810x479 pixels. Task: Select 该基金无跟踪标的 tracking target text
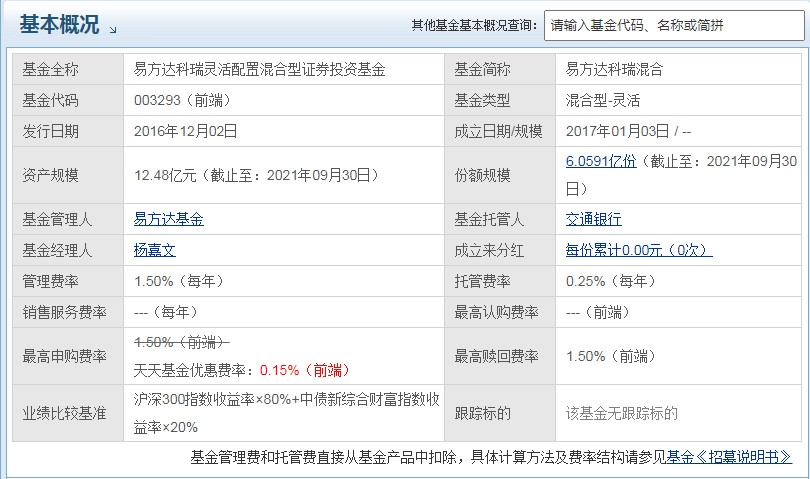621,413
